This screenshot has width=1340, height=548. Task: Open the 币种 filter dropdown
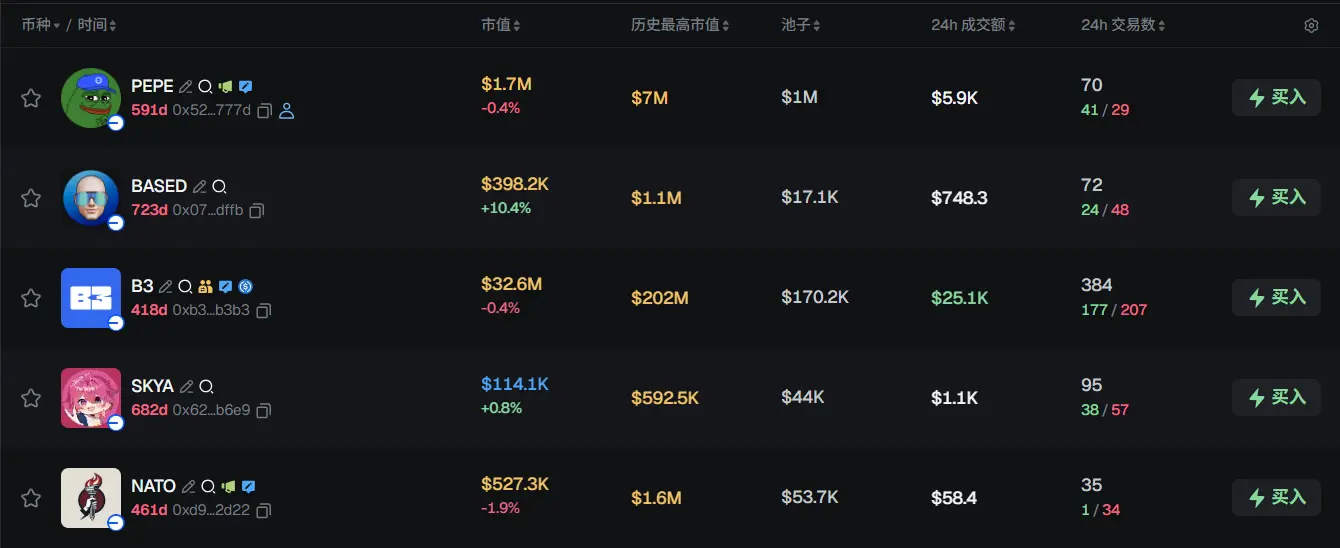tap(40, 25)
